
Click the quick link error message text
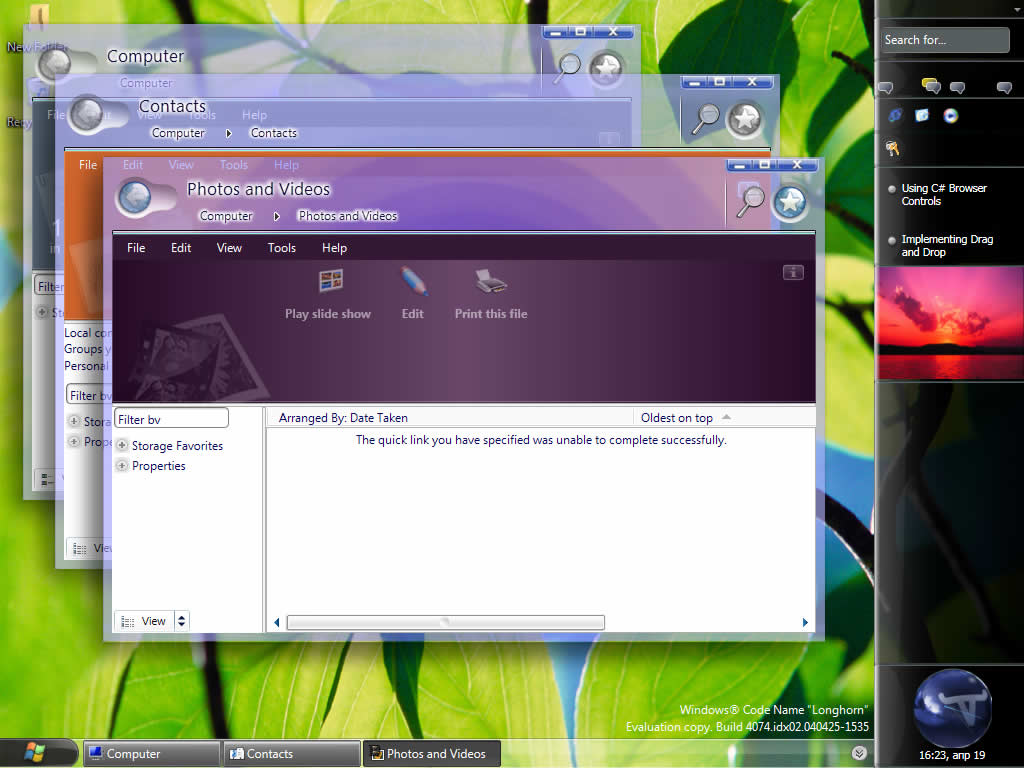point(541,440)
